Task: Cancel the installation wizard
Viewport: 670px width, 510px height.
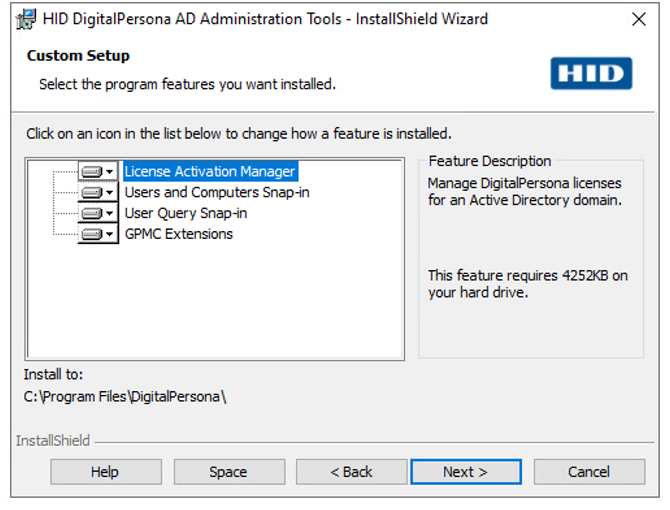Action: tap(588, 472)
